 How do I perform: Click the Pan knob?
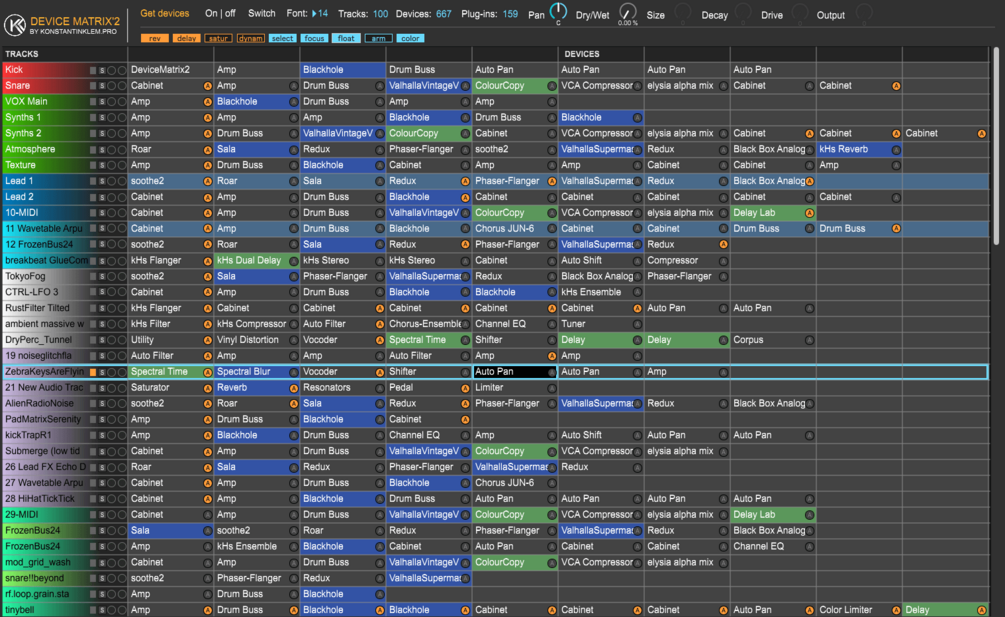coord(558,12)
